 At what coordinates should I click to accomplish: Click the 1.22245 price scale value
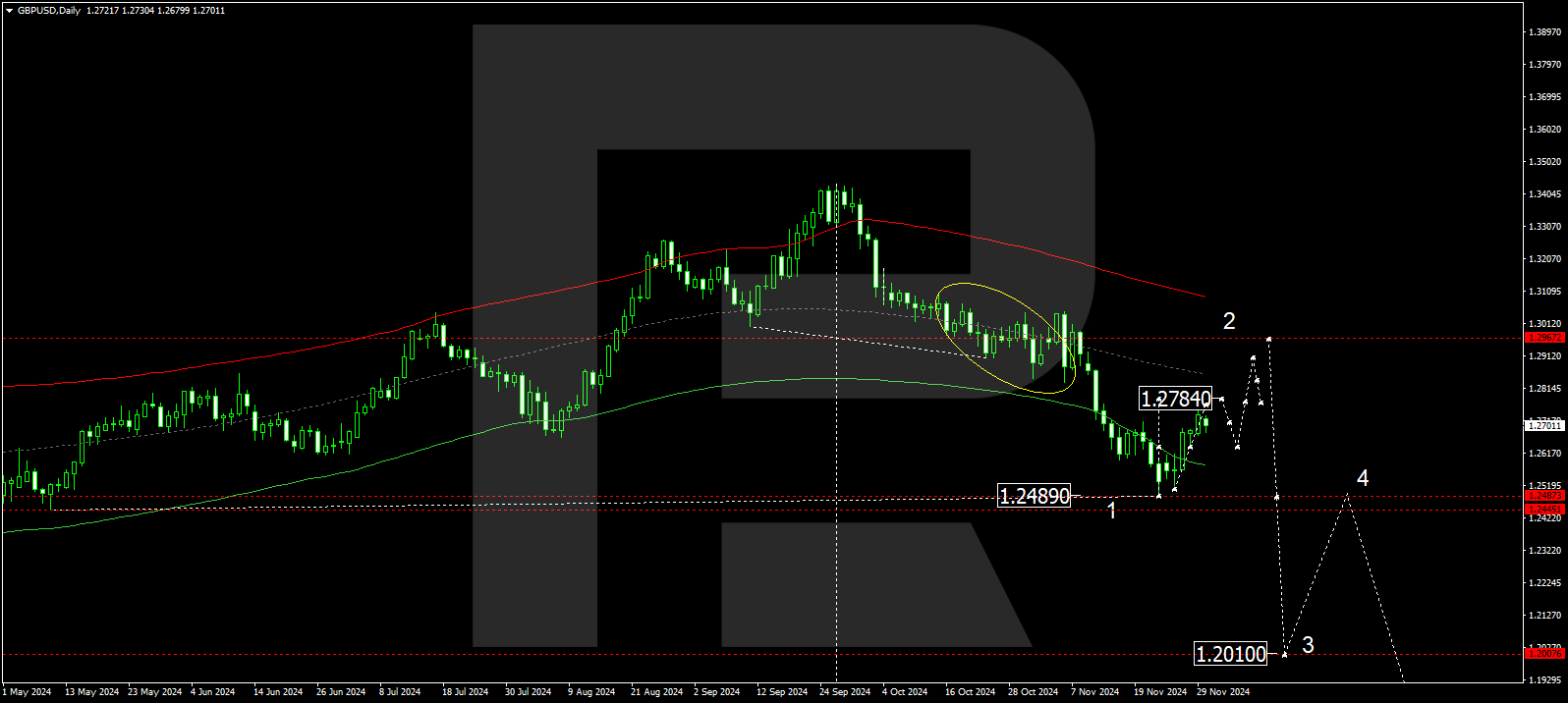[1544, 583]
